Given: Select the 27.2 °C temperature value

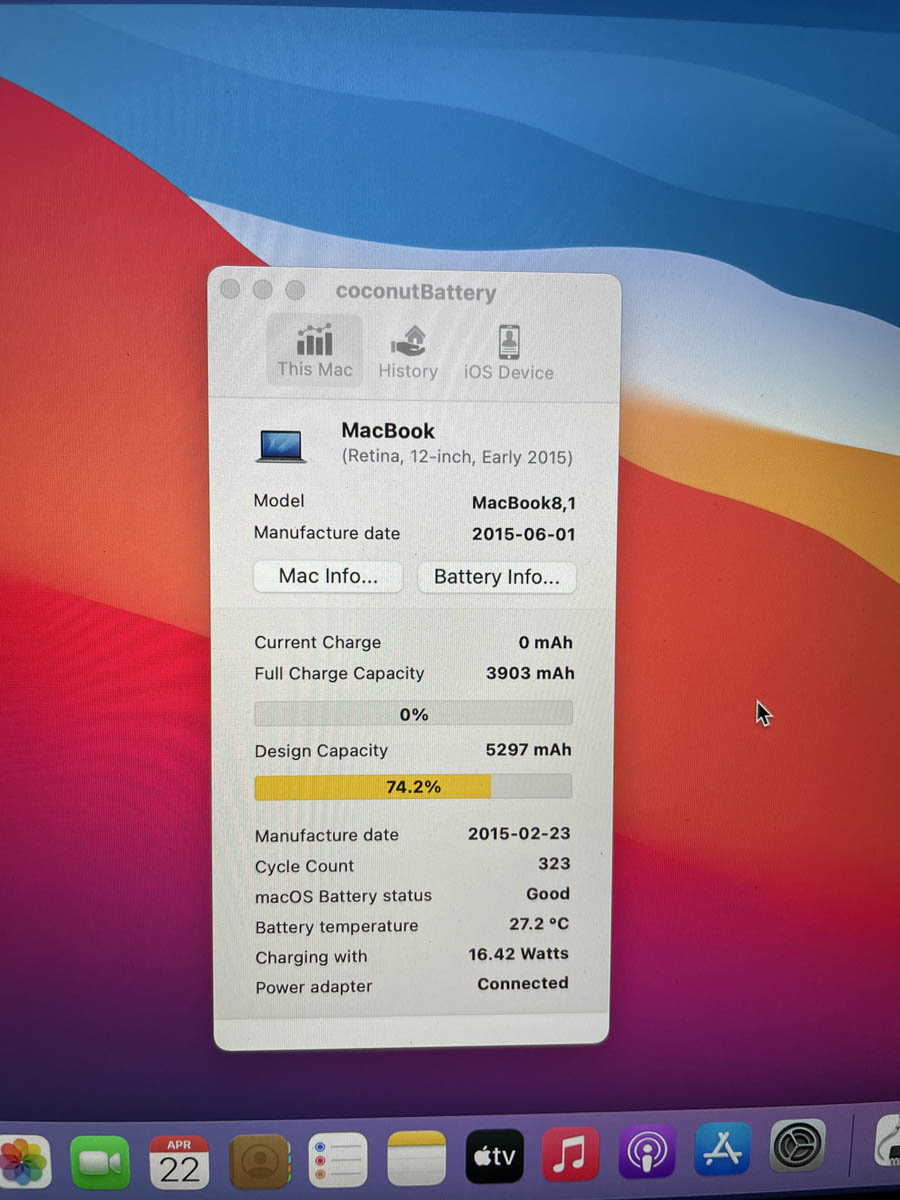Looking at the screenshot, I should [x=539, y=923].
